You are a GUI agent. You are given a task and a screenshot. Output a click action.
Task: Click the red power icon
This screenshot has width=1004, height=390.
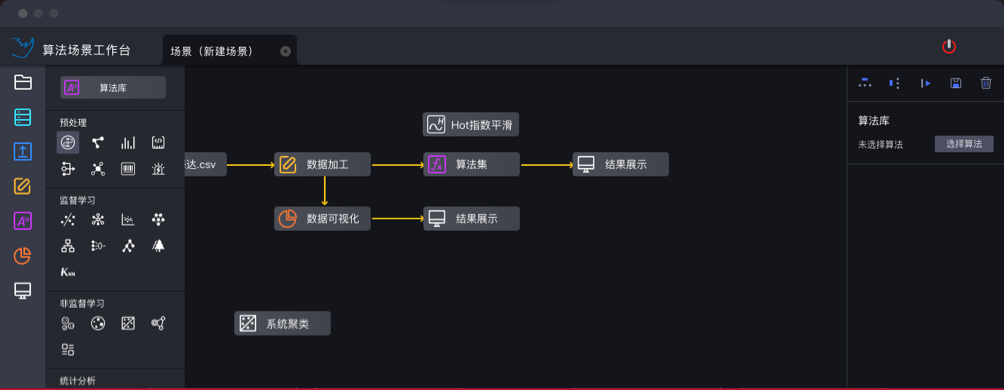(x=948, y=46)
